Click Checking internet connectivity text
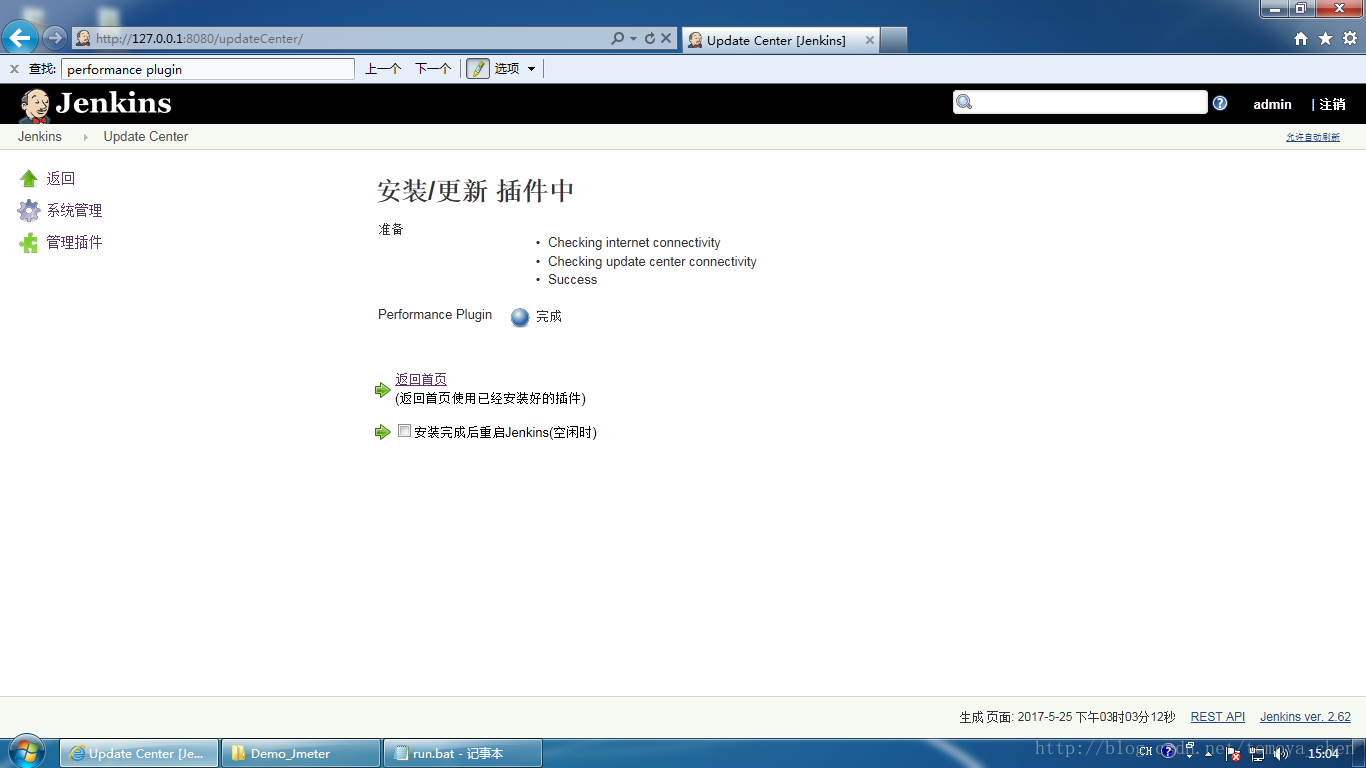 [x=634, y=243]
